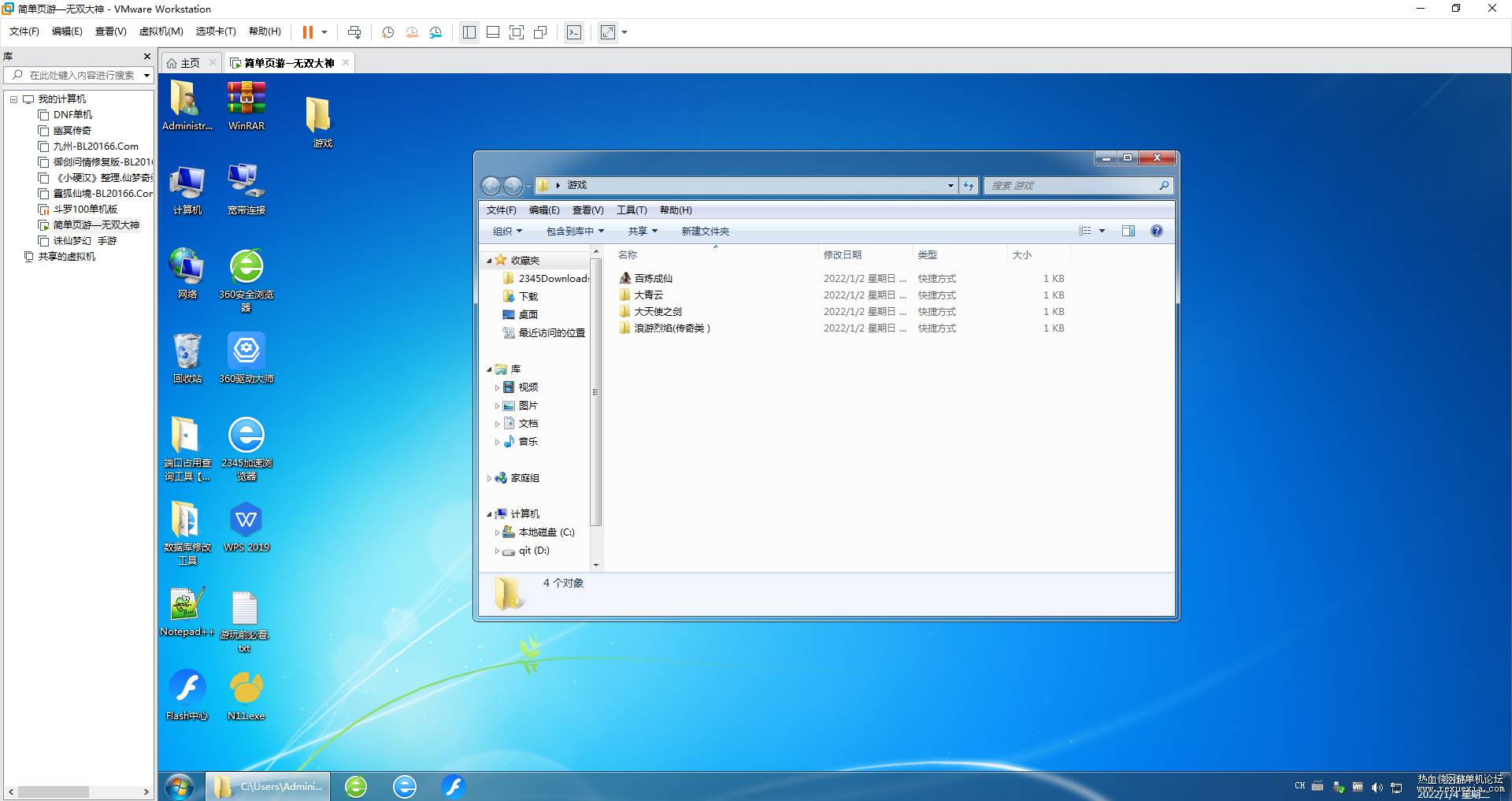
Task: Click the Flash icon in the guest taskbar
Action: 453,786
